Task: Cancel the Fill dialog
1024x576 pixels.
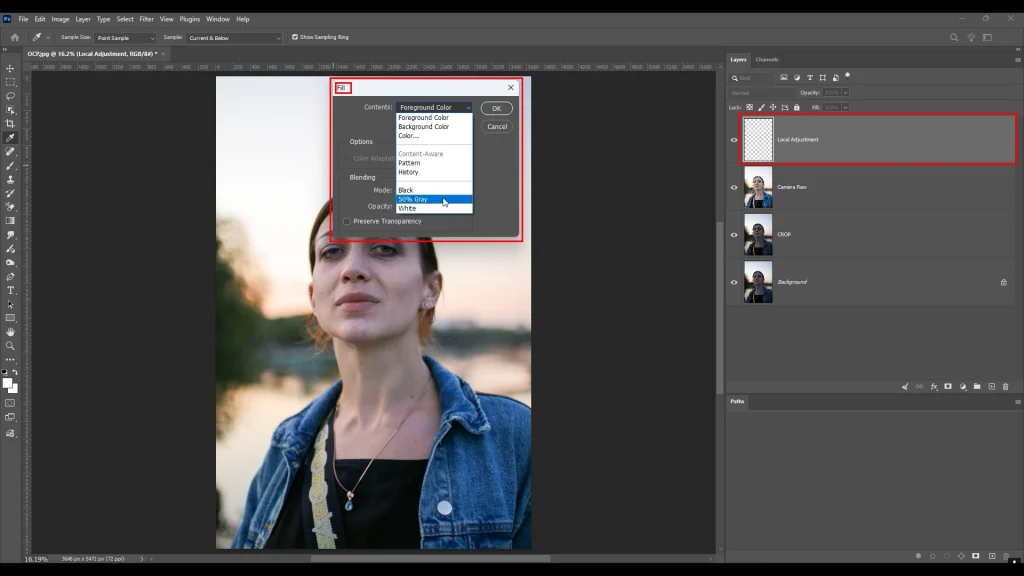Action: [496, 127]
